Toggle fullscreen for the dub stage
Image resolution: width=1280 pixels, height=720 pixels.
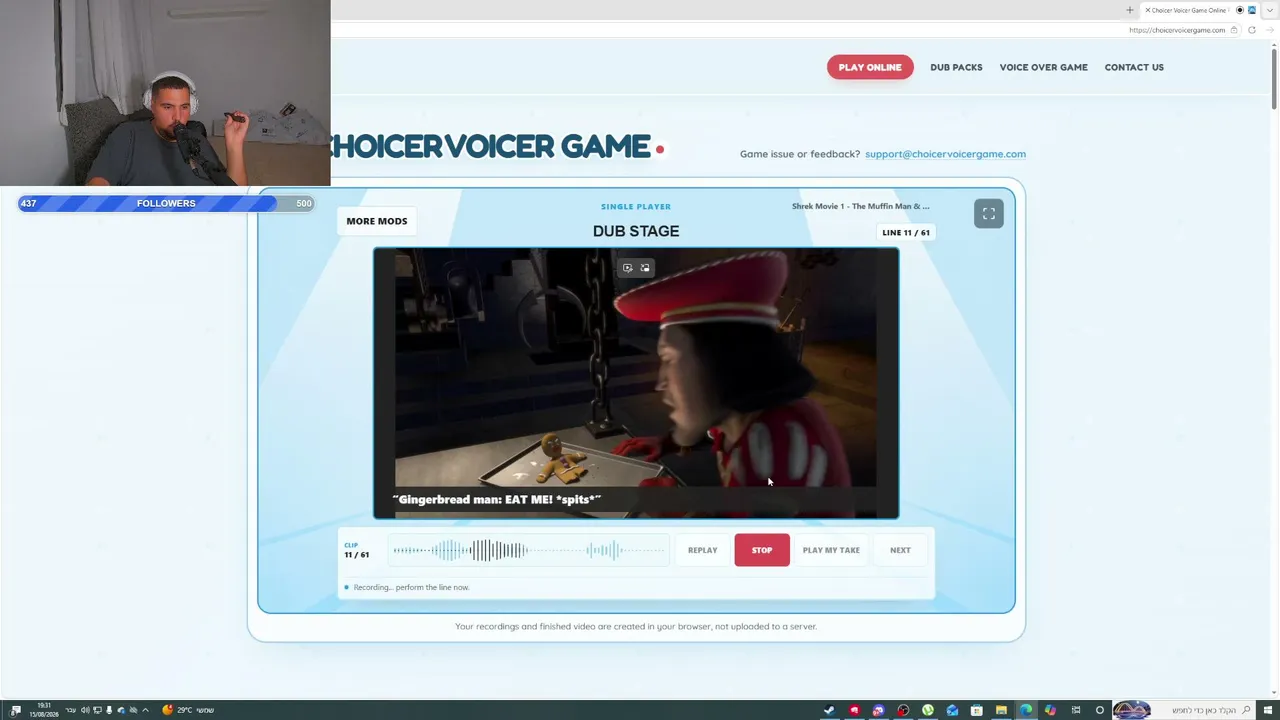pos(989,213)
